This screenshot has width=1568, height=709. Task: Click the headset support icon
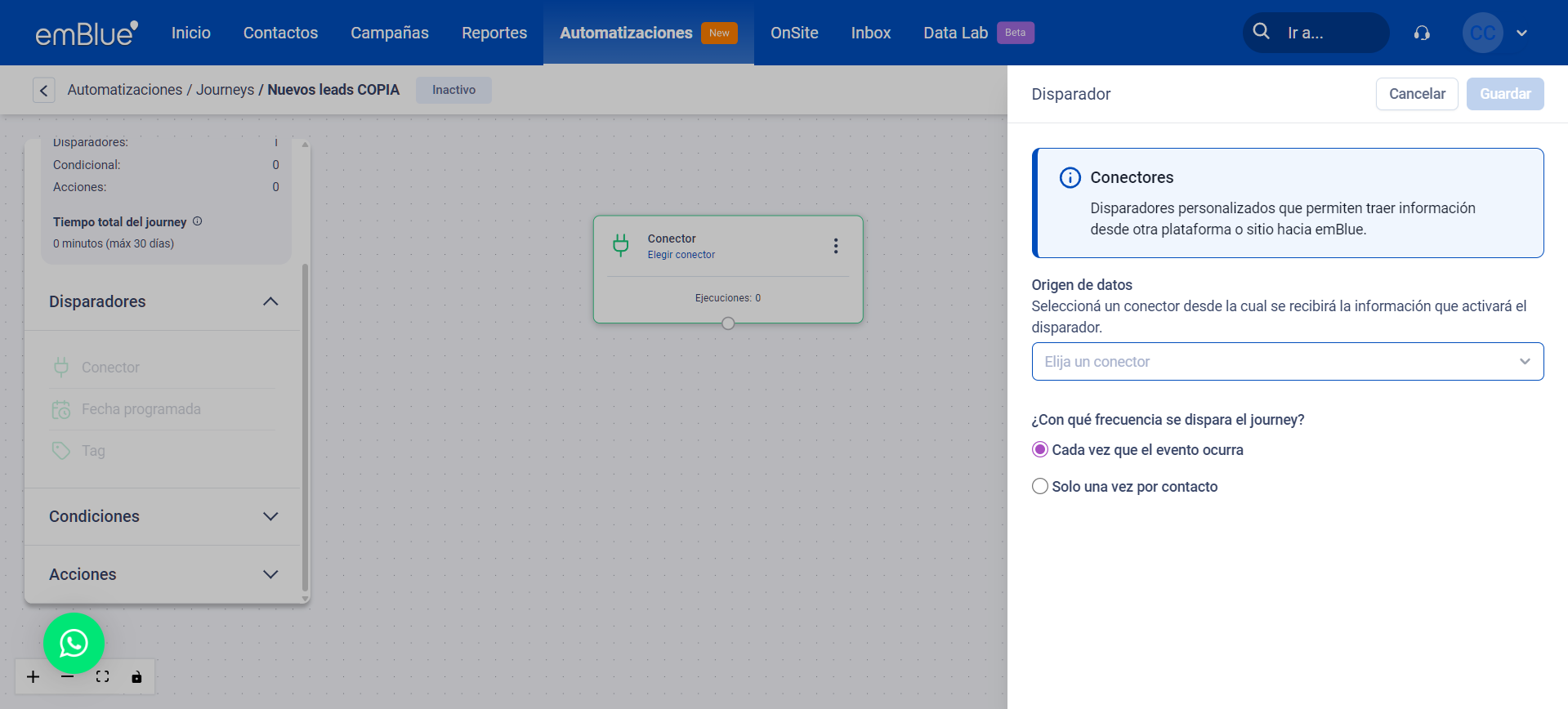1422,33
